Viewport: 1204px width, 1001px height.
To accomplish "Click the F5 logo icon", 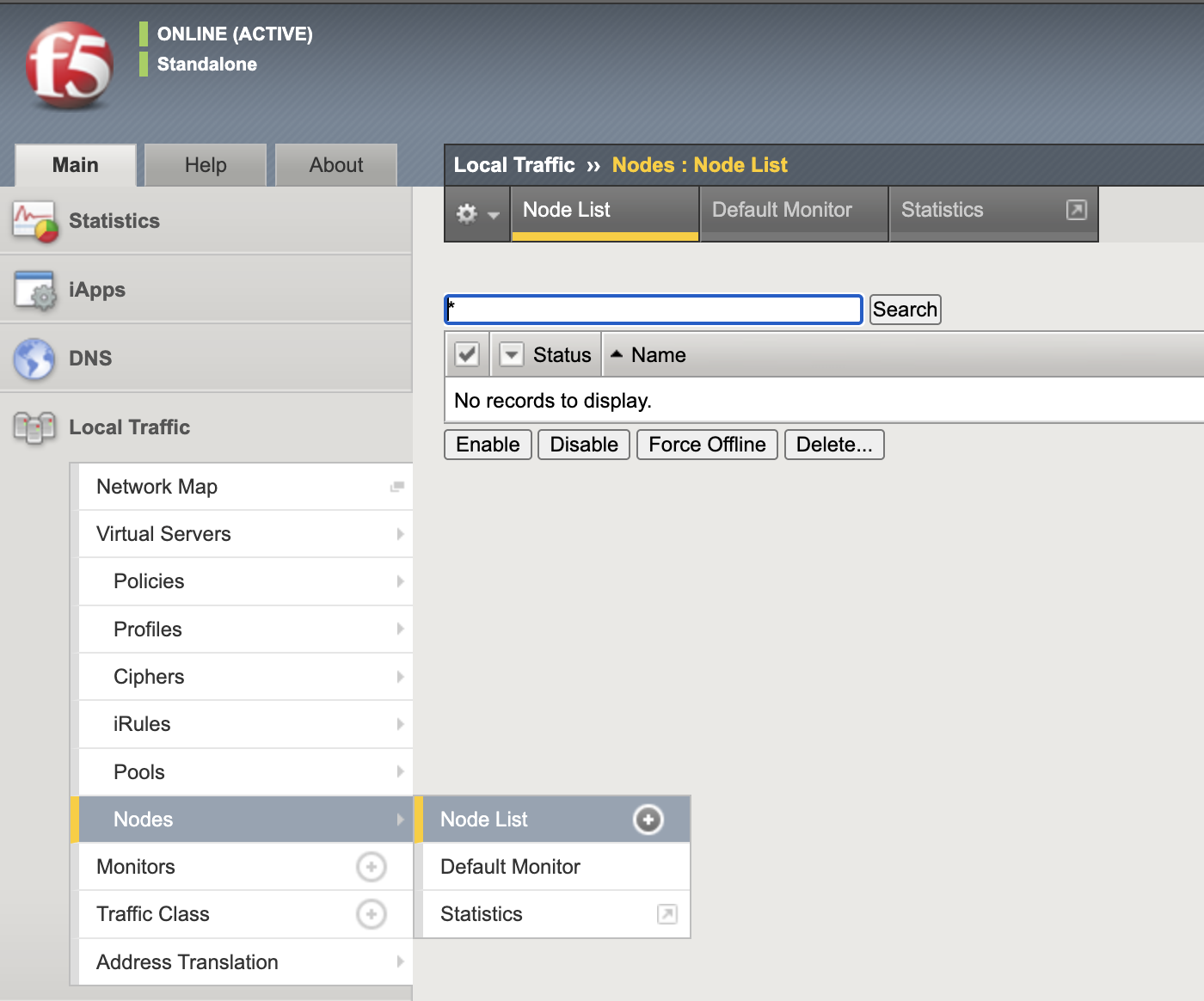I will pyautogui.click(x=69, y=66).
